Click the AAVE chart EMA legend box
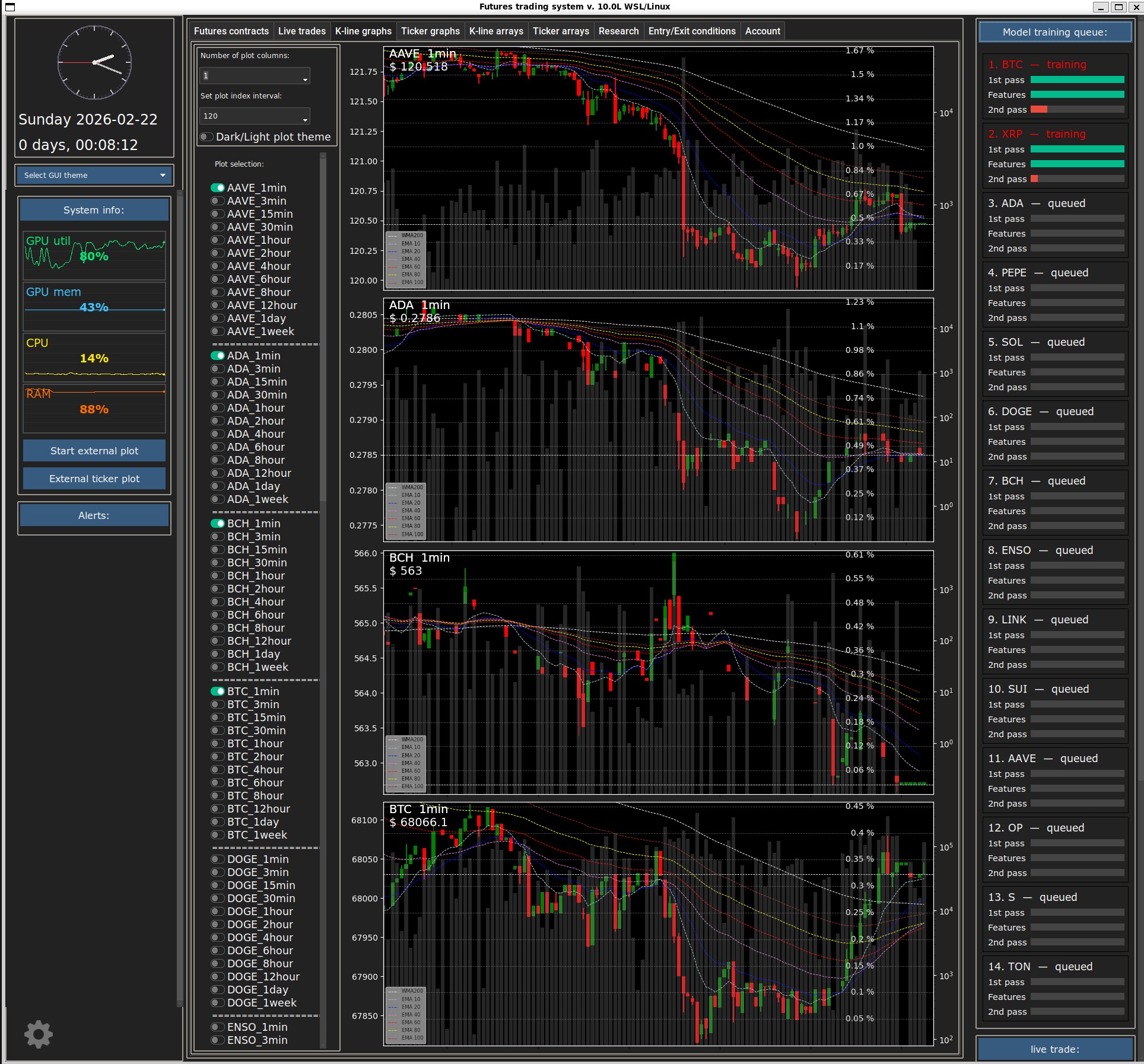This screenshot has height=1064, width=1144. click(x=405, y=259)
